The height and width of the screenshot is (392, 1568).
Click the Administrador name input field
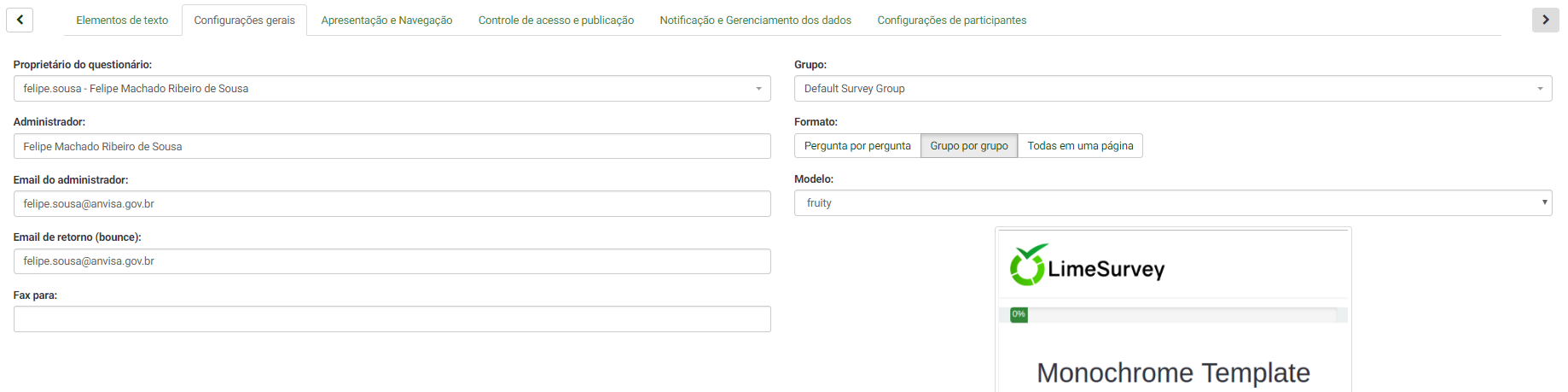392,147
